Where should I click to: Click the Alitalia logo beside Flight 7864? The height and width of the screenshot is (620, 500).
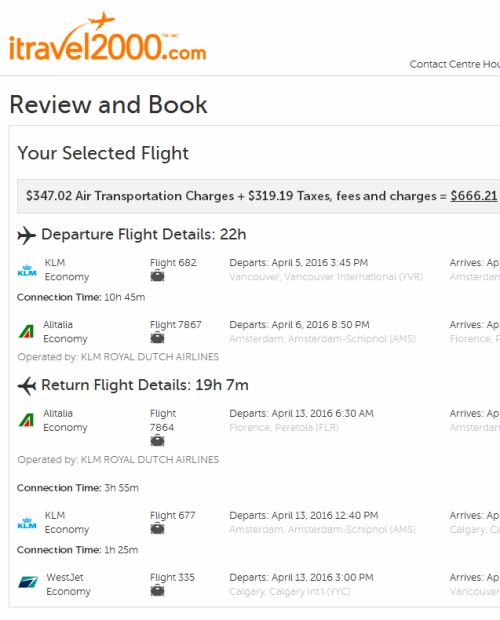point(26,420)
